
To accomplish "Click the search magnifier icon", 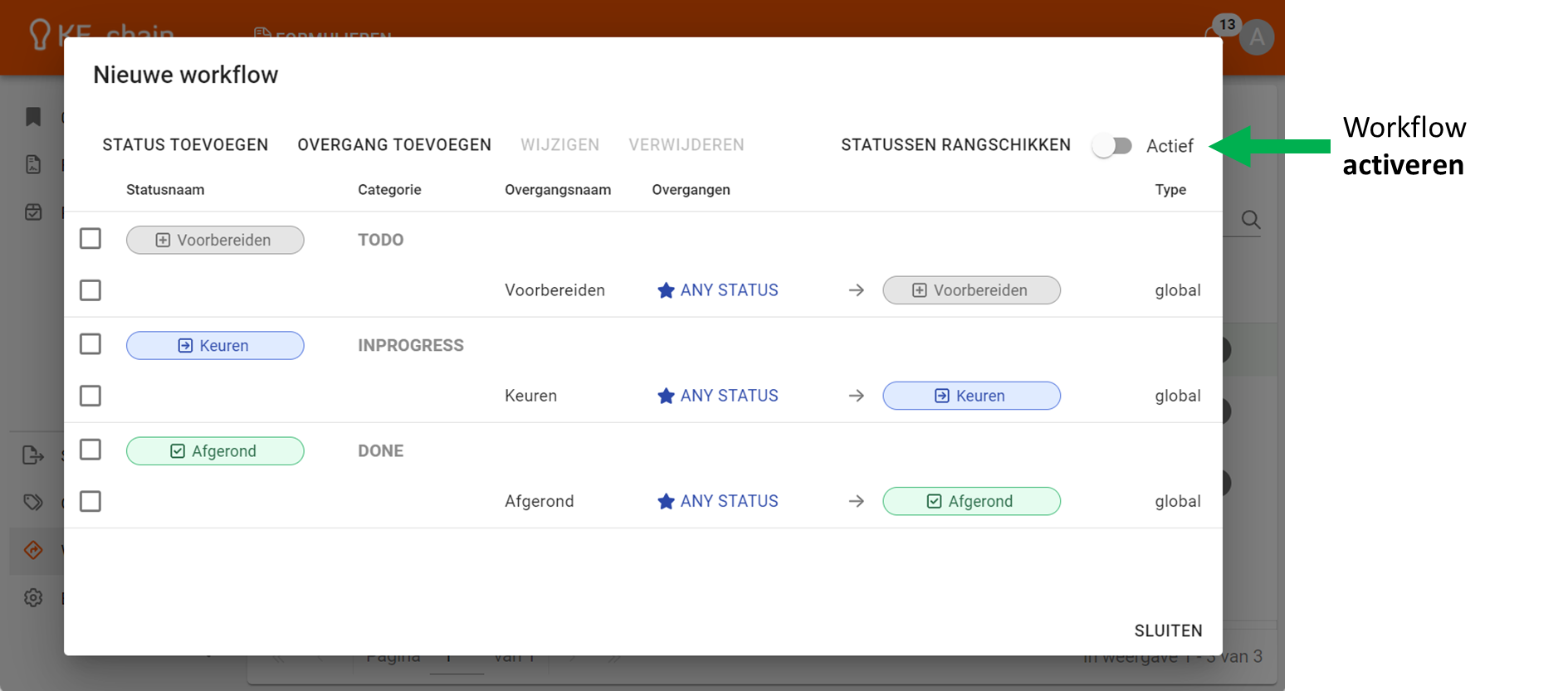I will [x=1251, y=220].
